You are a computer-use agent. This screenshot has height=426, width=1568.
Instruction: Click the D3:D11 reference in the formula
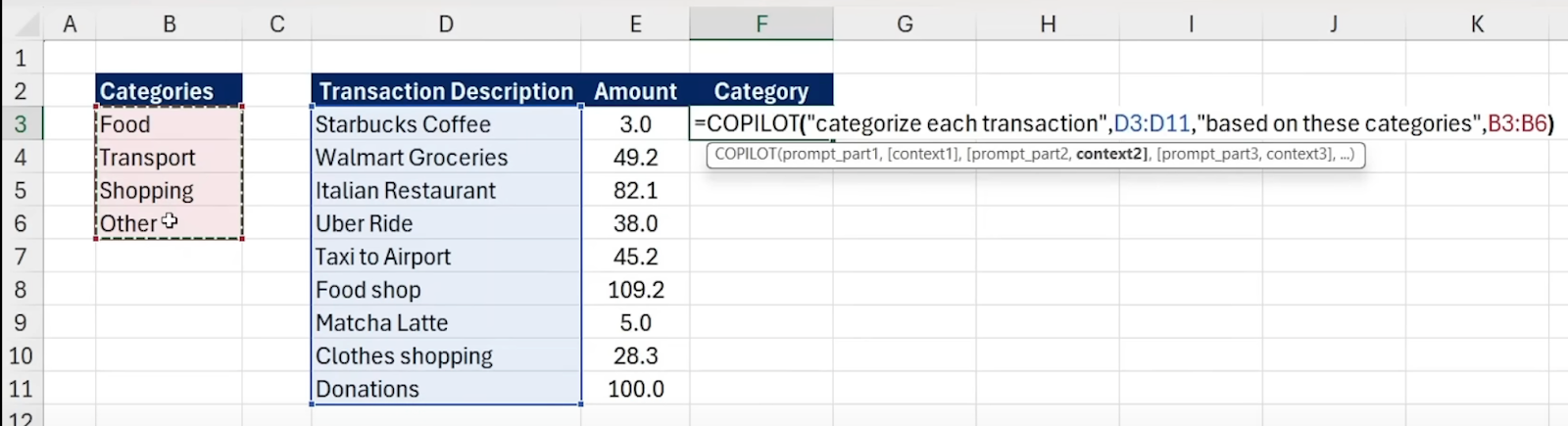[x=1151, y=123]
